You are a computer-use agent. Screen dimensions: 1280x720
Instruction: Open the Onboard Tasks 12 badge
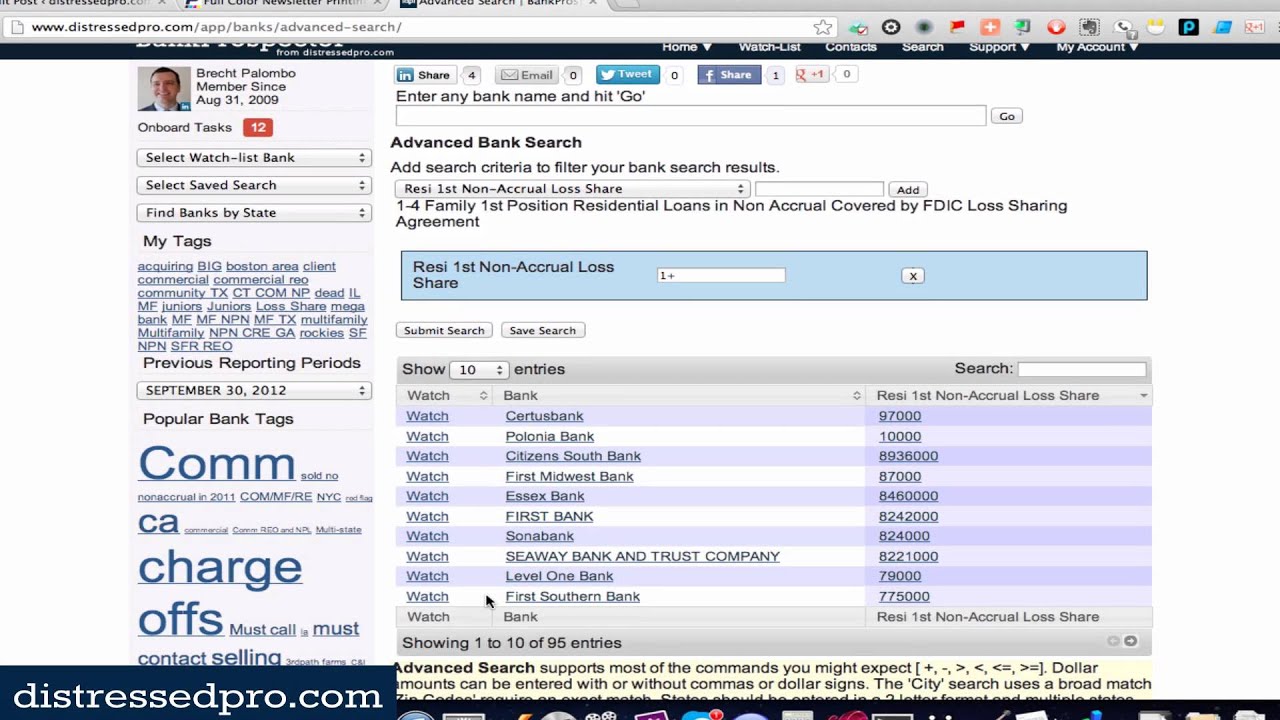pos(258,127)
